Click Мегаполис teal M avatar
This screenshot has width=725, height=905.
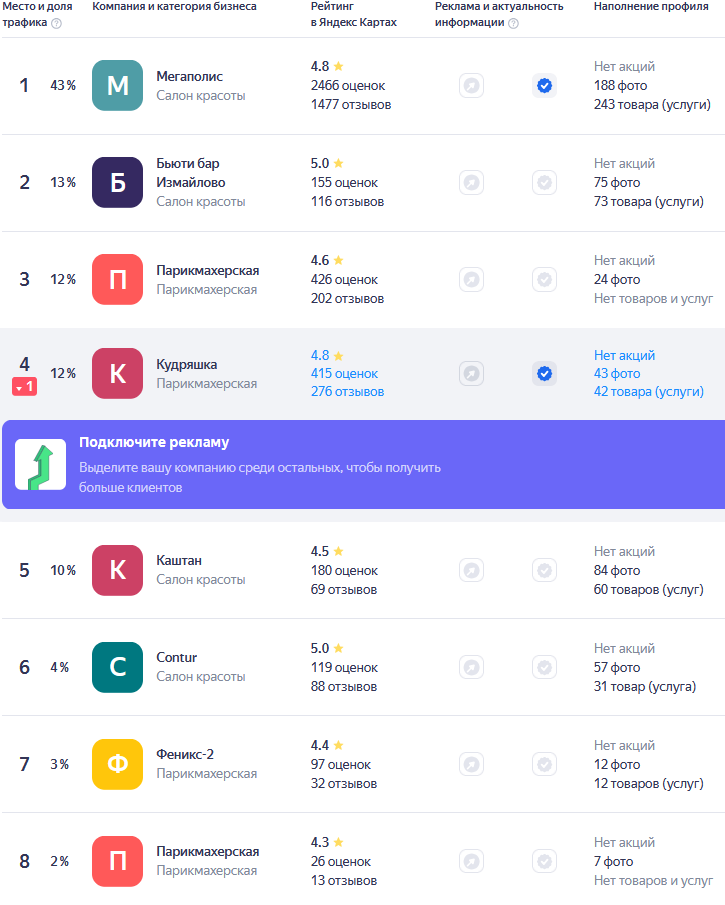click(118, 85)
